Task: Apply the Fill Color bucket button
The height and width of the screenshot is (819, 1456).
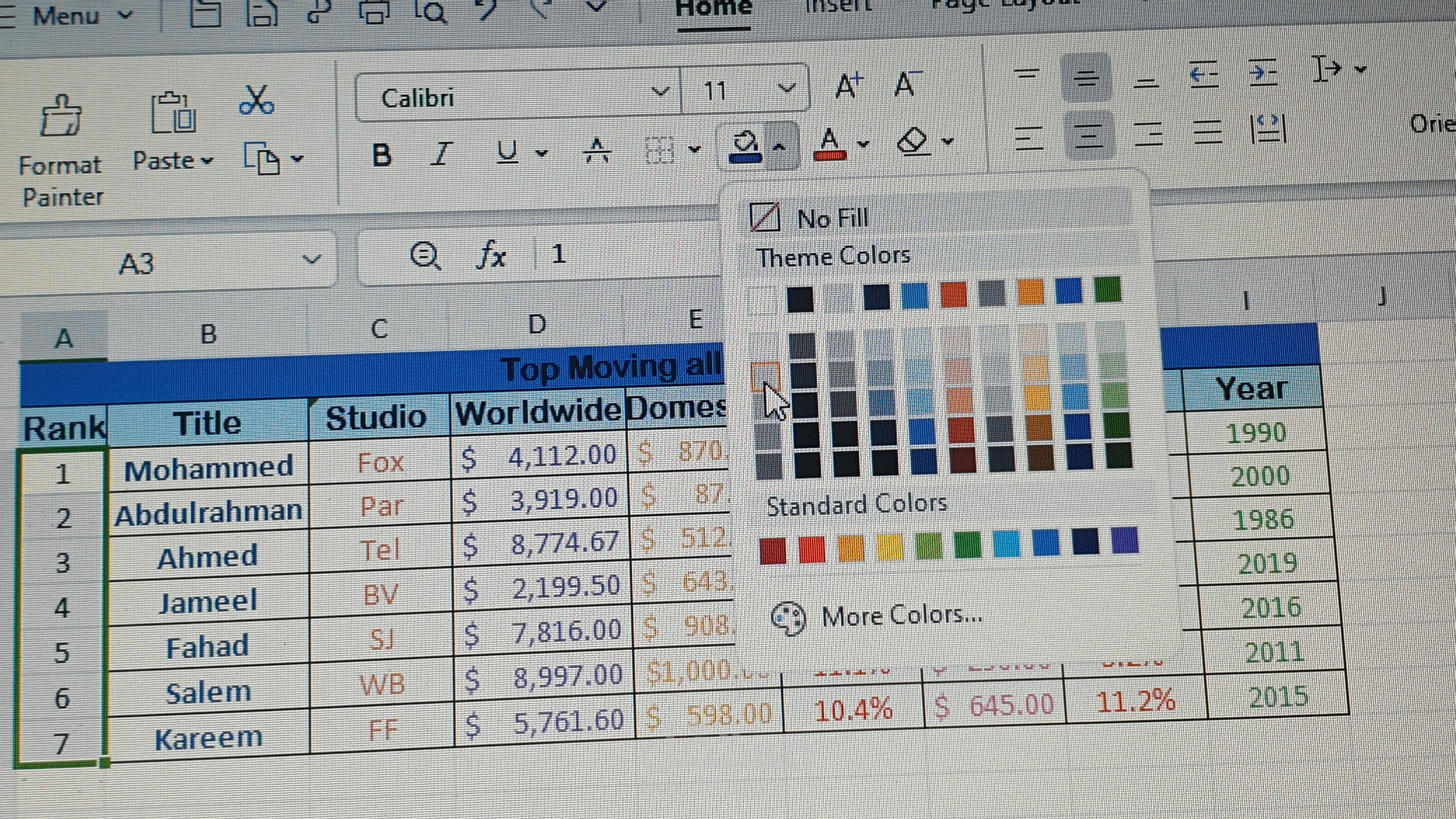Action: [x=745, y=146]
